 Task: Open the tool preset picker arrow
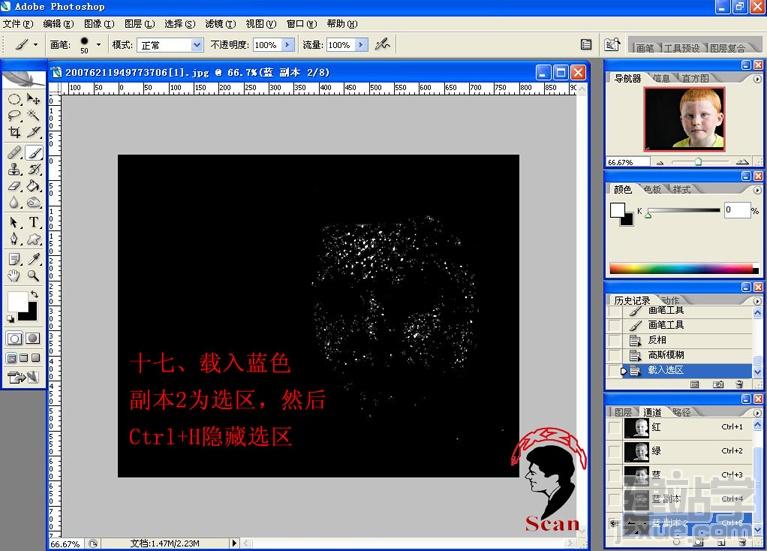[35, 45]
